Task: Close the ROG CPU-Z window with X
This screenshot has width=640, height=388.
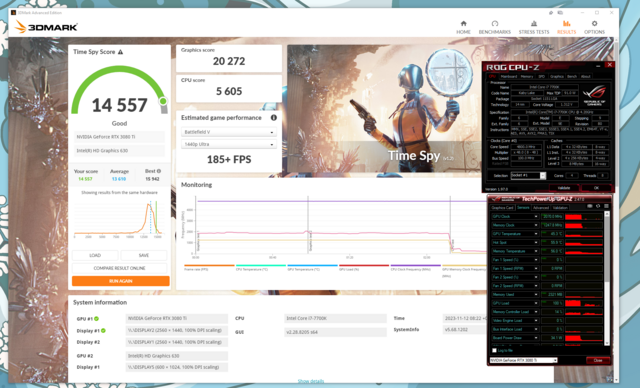Action: [609, 65]
